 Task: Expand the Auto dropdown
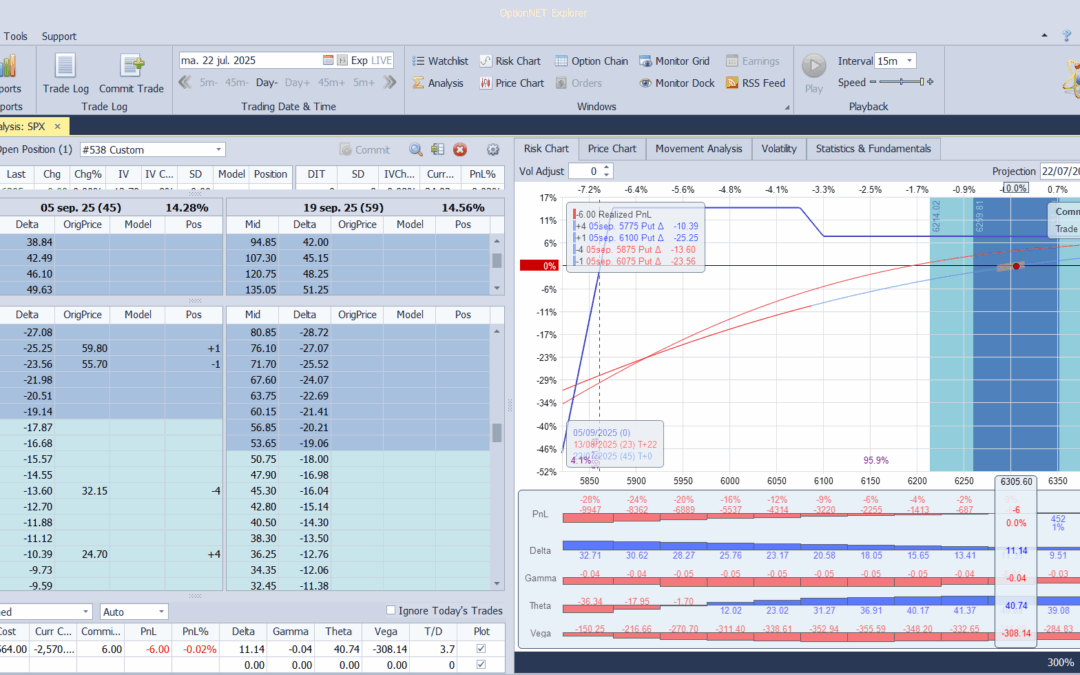pos(161,611)
